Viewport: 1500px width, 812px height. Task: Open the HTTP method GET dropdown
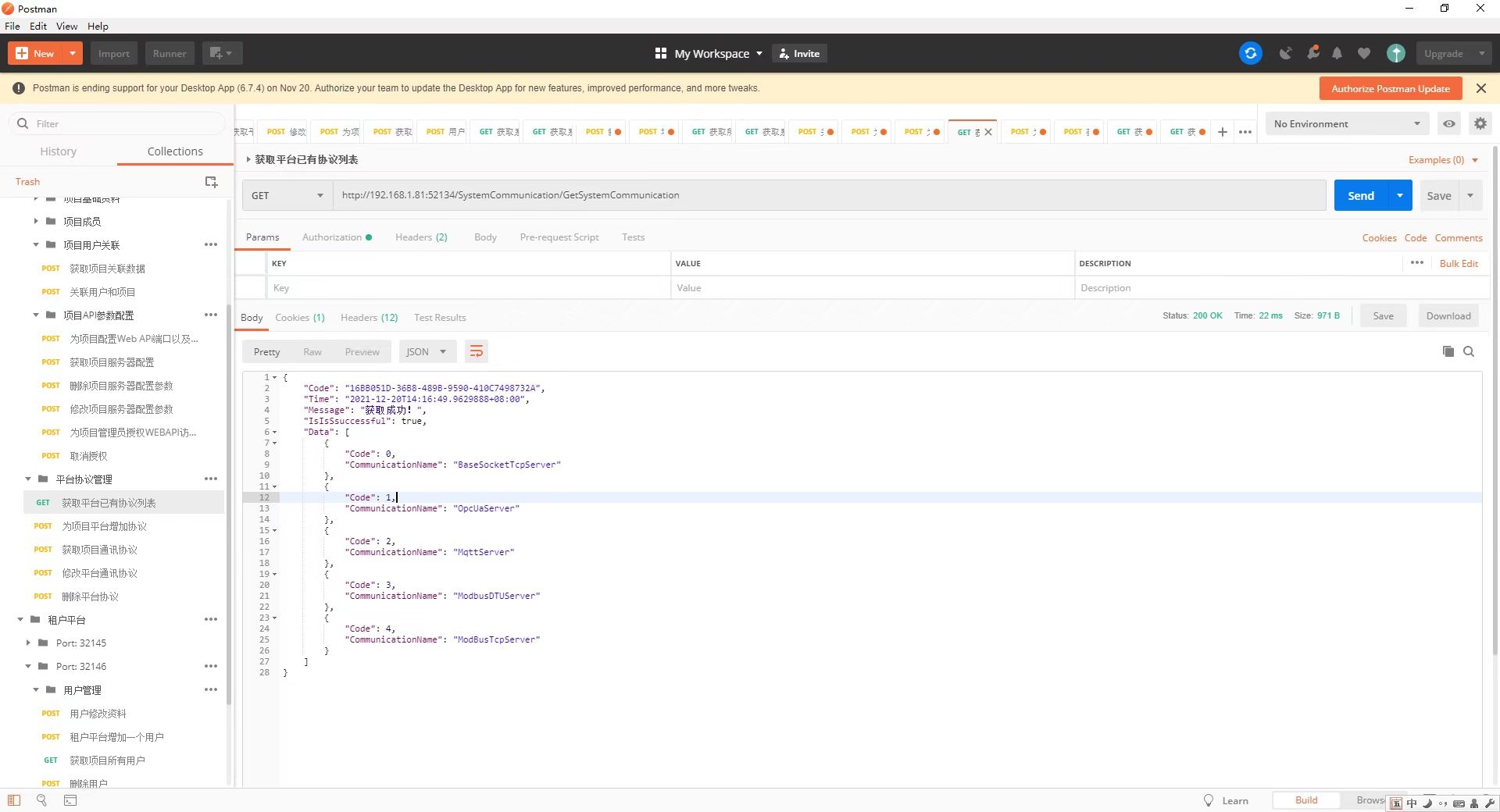(287, 195)
